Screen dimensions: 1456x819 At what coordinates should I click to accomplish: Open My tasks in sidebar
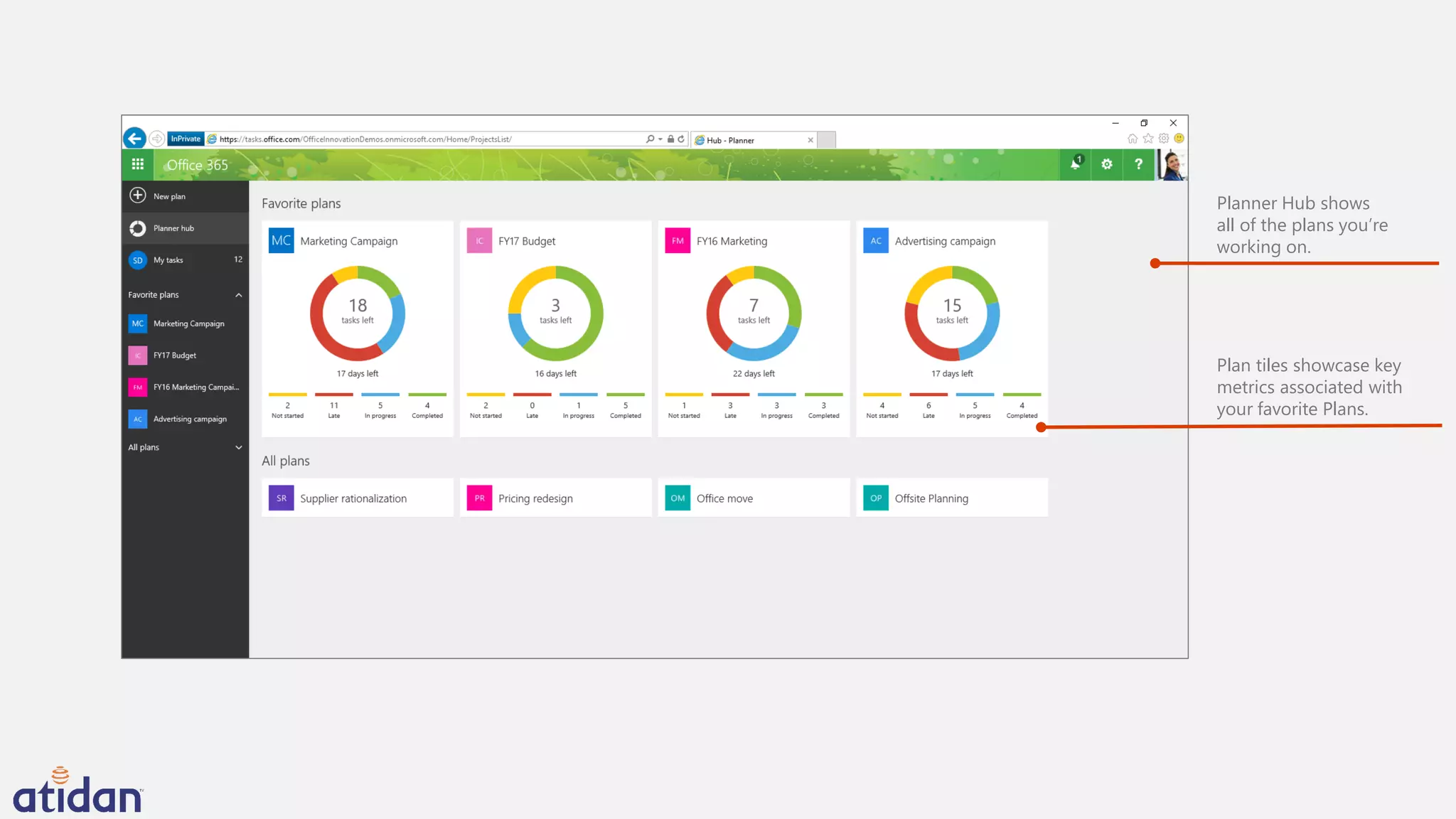(x=186, y=260)
